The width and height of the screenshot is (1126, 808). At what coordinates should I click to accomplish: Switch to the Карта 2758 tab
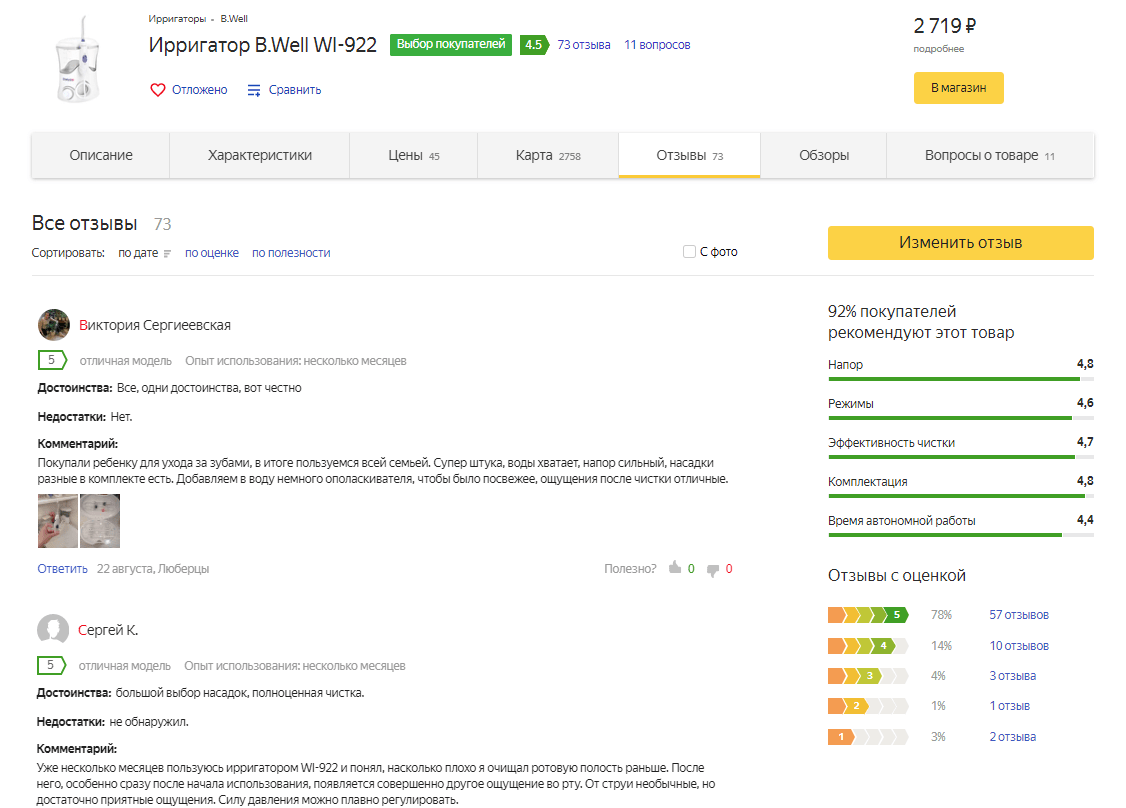tap(548, 155)
